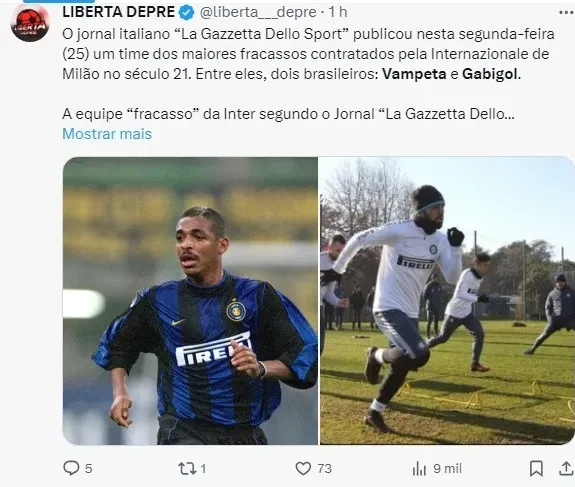
Task: Share tweet using upload arrow icon
Action: (567, 468)
